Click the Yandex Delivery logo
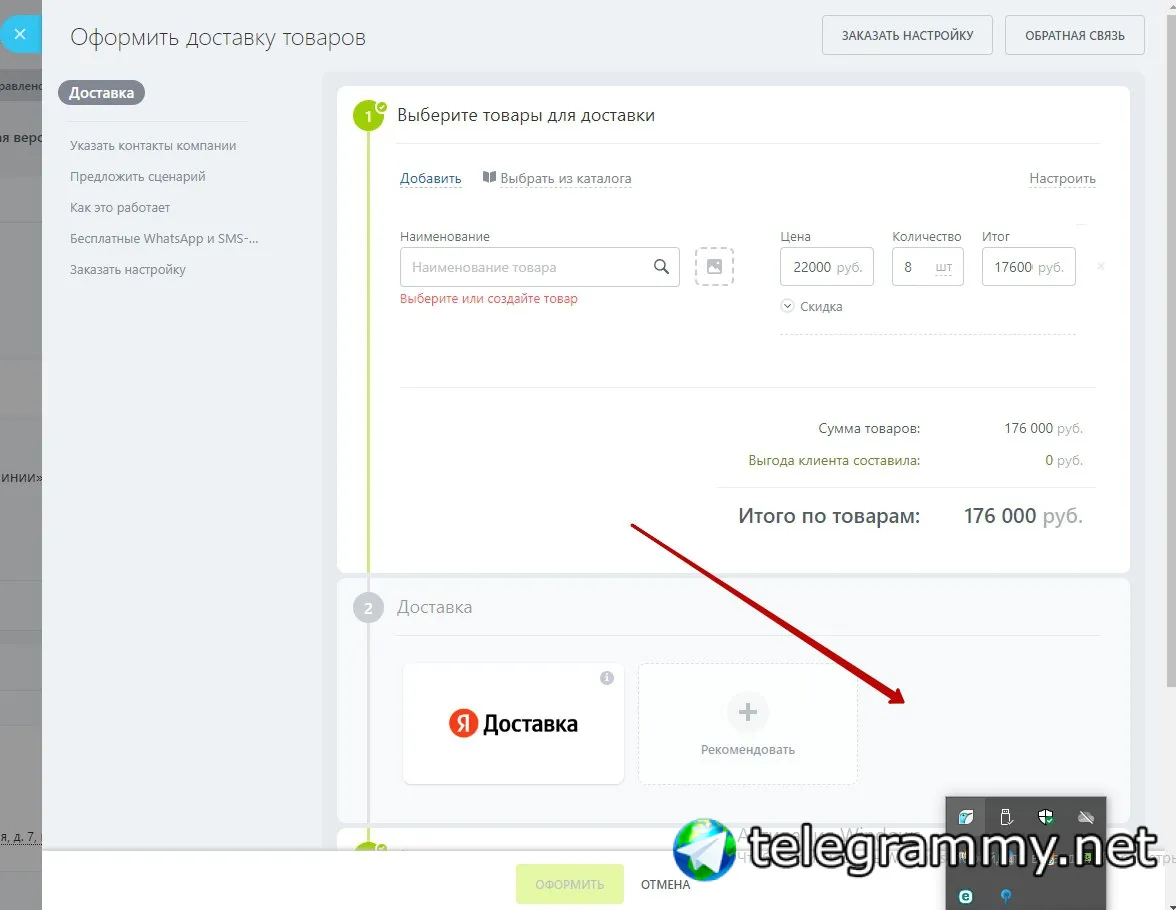 (513, 724)
